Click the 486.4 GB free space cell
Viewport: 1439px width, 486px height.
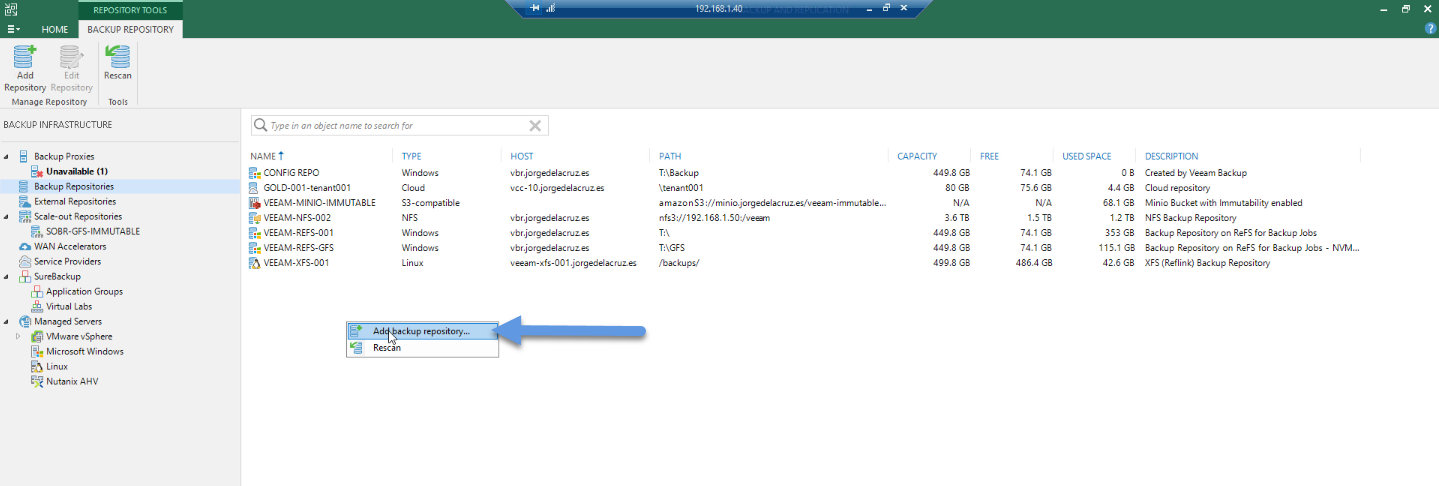tap(1033, 263)
